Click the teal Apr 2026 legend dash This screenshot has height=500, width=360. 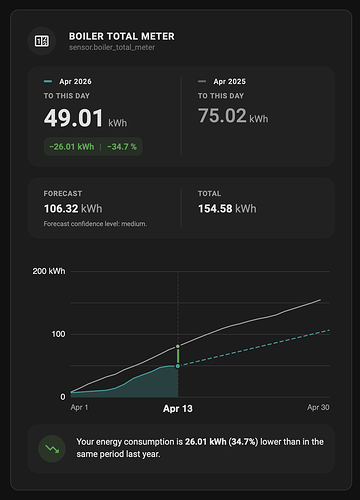(48, 81)
